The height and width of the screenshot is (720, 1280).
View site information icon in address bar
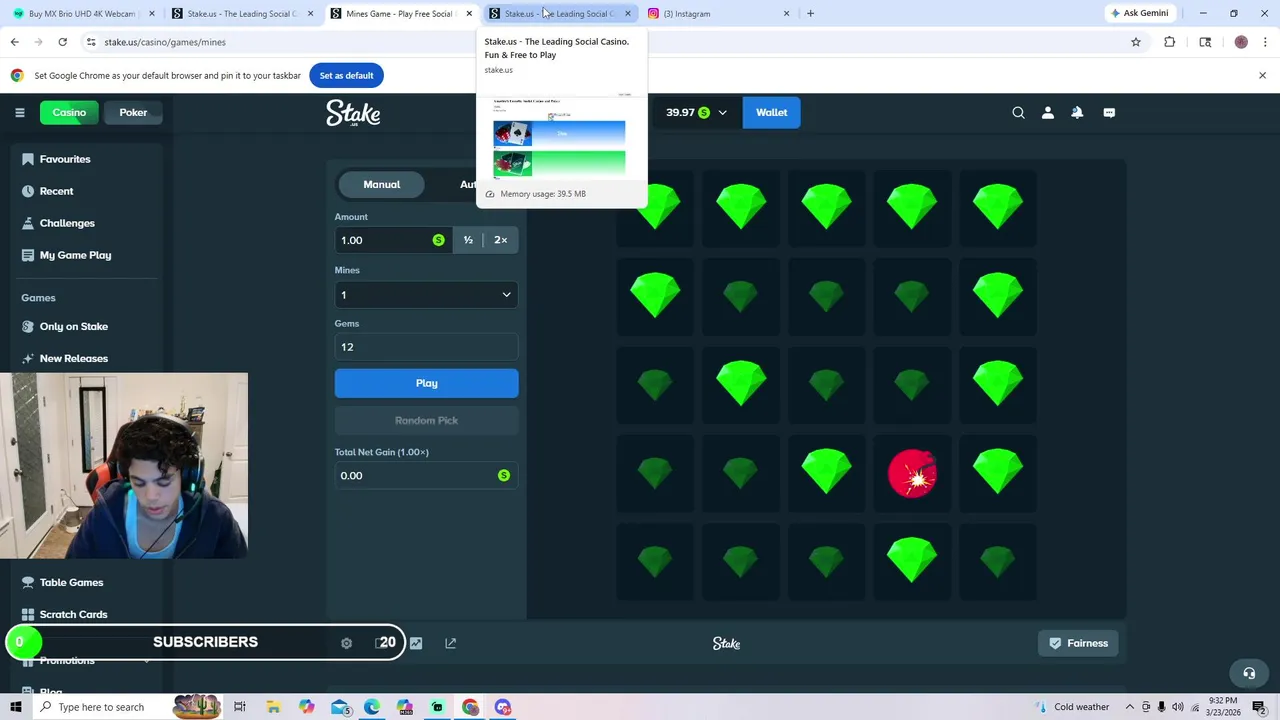[91, 42]
